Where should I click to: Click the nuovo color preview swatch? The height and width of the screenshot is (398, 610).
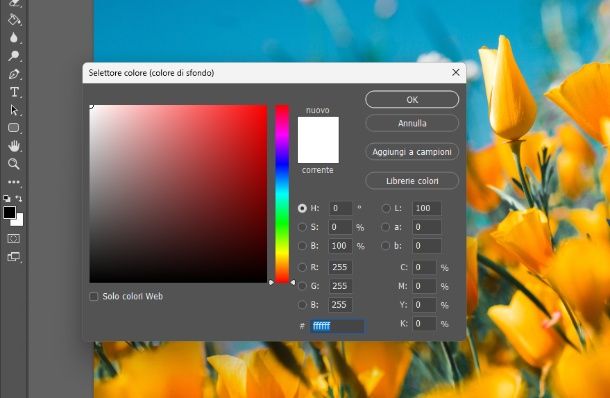[x=318, y=128]
